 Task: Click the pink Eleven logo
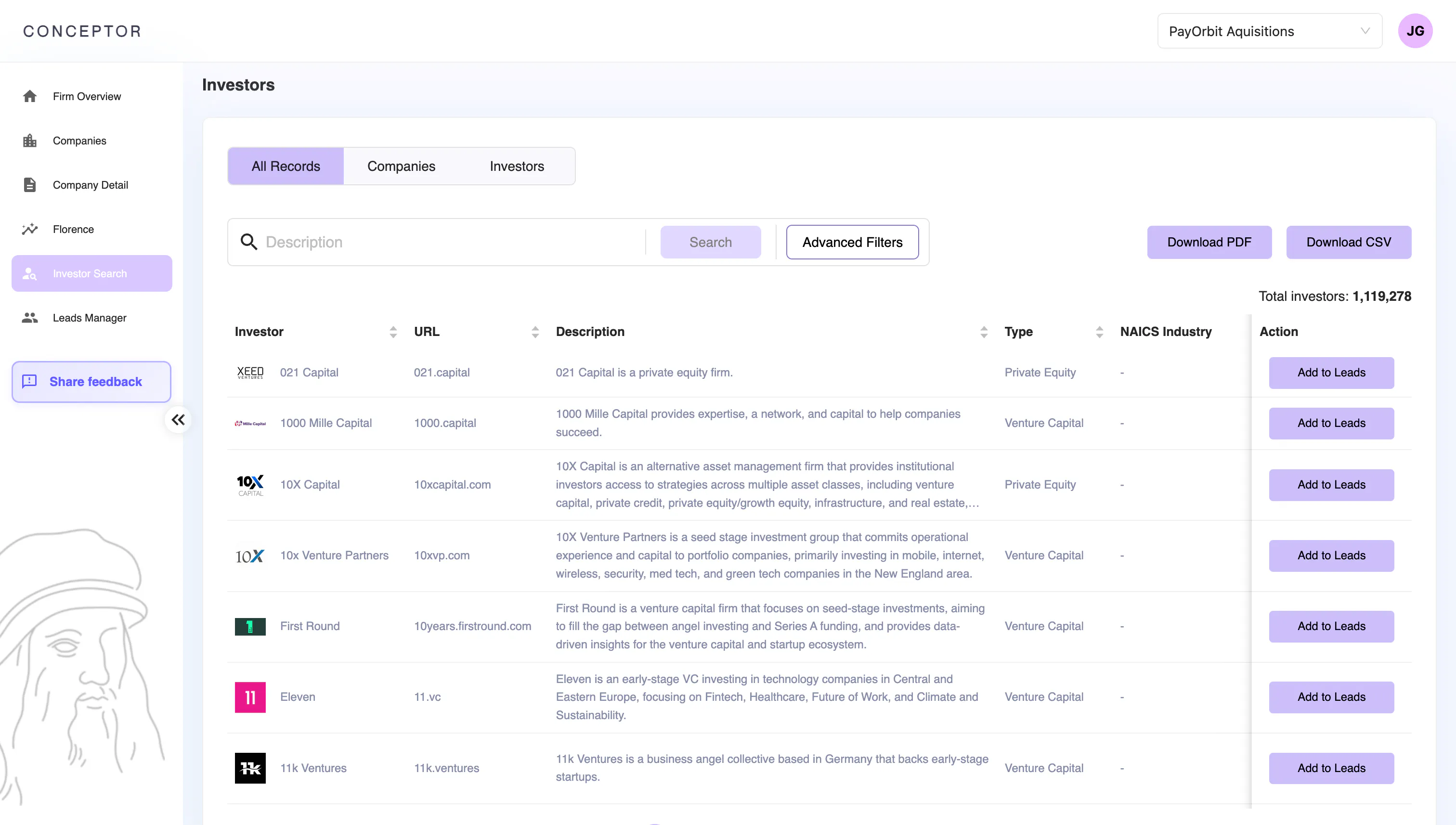250,697
